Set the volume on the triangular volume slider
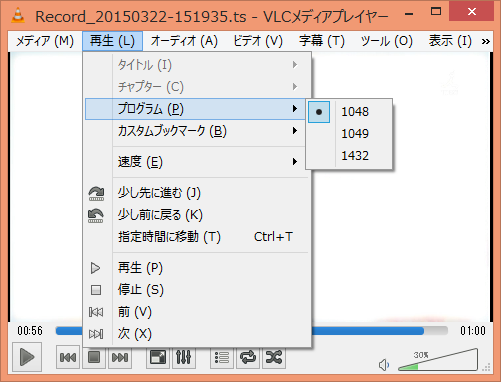501x382 pixels. pyautogui.click(x=438, y=360)
